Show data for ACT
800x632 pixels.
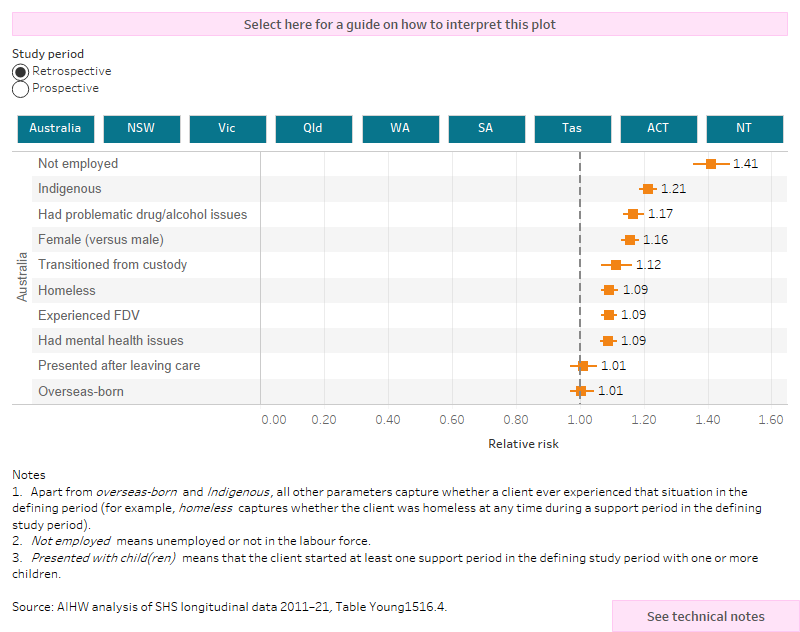point(658,129)
